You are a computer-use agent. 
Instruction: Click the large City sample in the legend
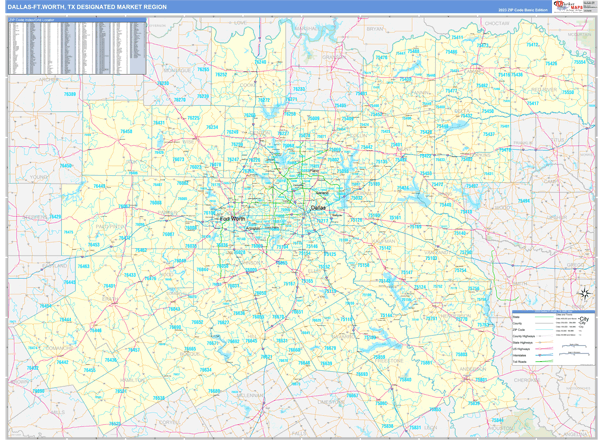584,319
